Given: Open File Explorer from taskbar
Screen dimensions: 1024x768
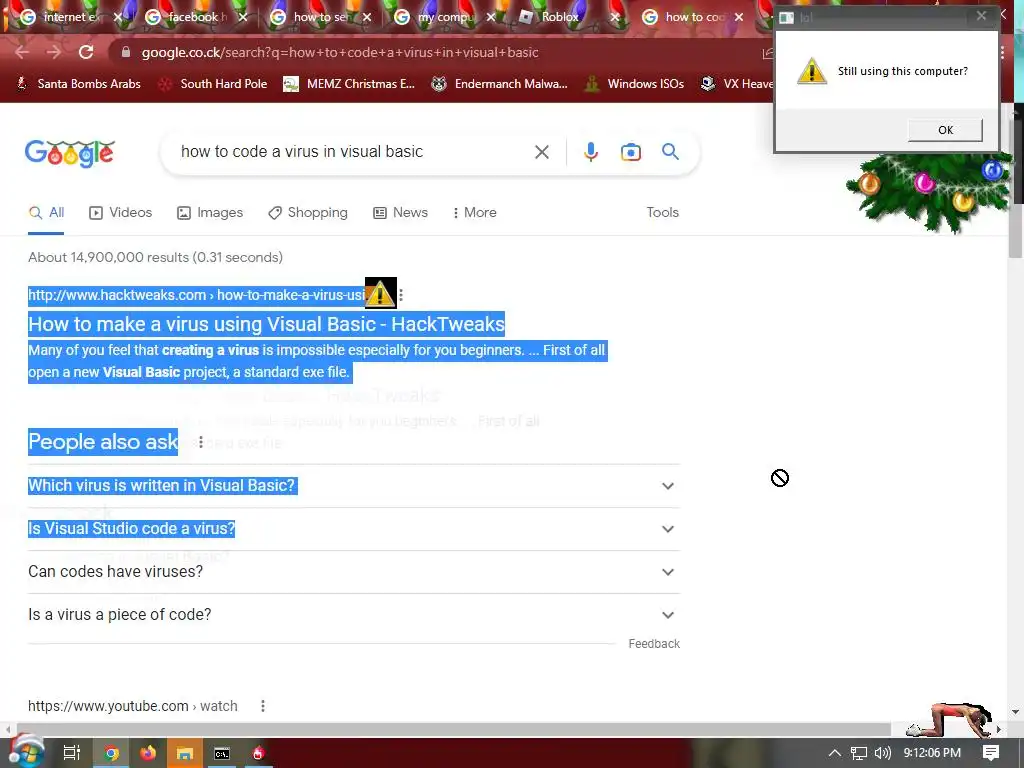Looking at the screenshot, I should point(185,753).
